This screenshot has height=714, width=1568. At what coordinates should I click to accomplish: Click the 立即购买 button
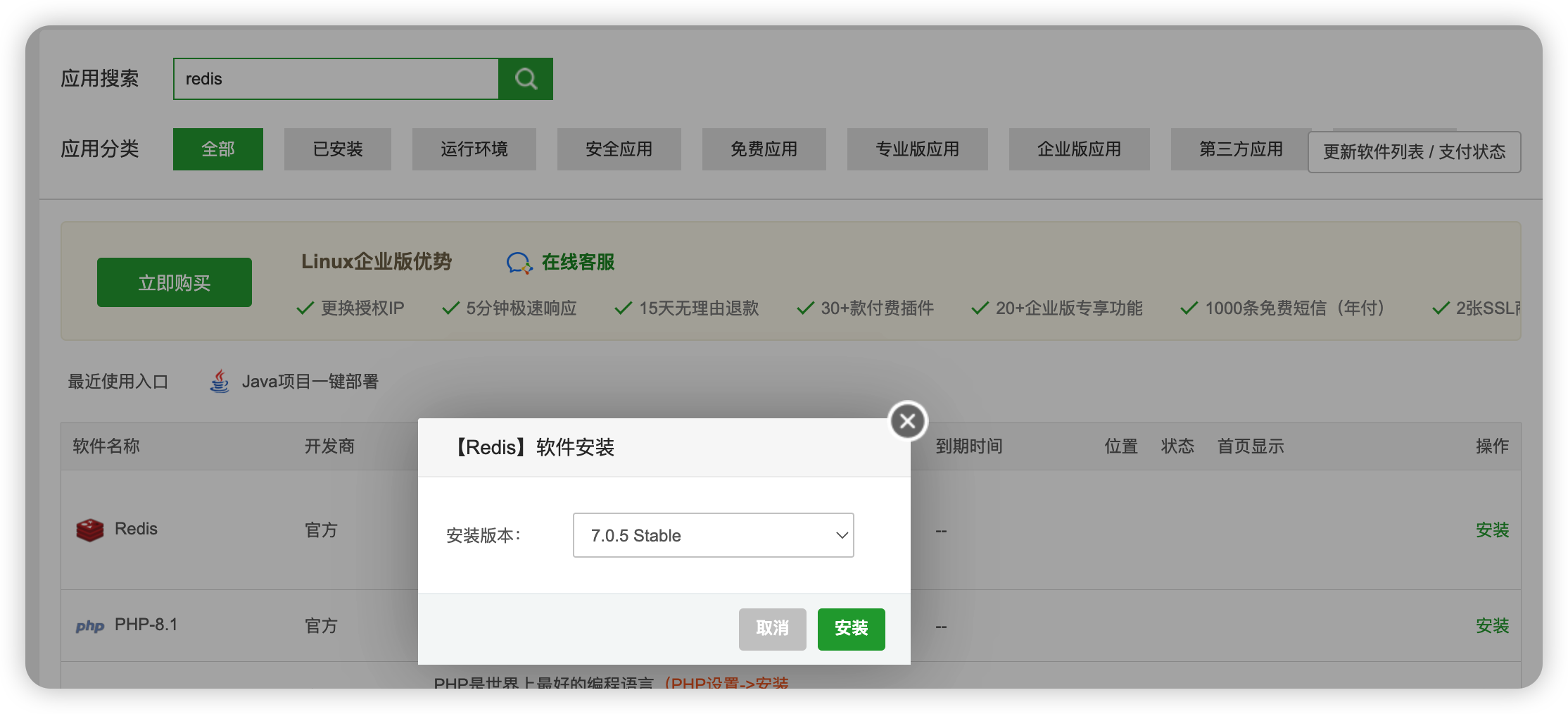[175, 282]
